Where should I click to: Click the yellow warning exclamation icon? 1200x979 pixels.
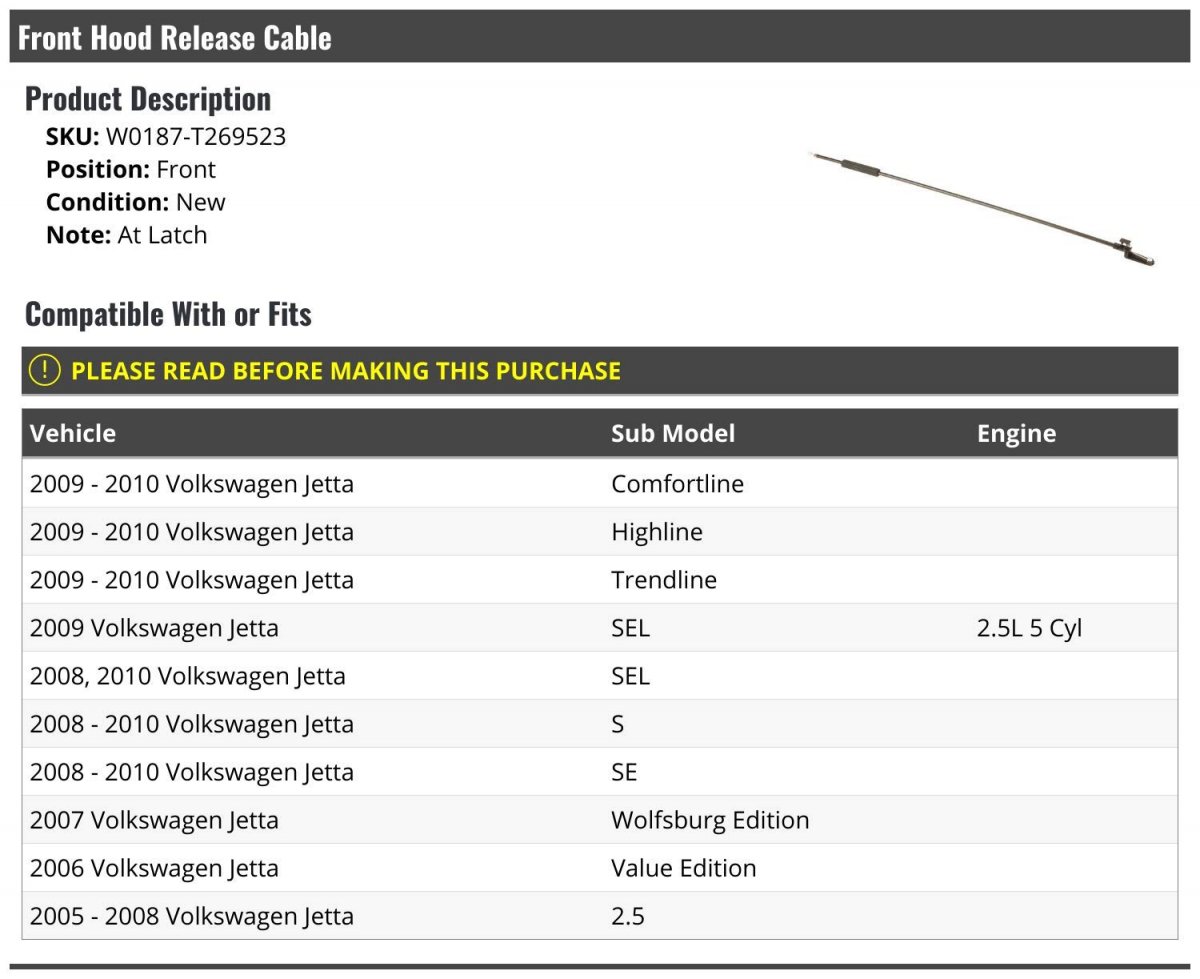point(45,370)
